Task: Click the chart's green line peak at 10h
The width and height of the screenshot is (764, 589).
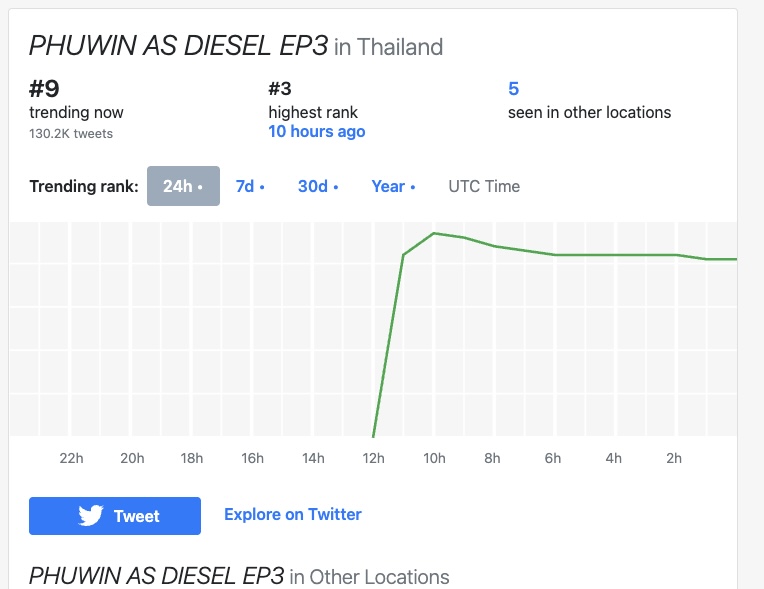Action: pyautogui.click(x=434, y=233)
